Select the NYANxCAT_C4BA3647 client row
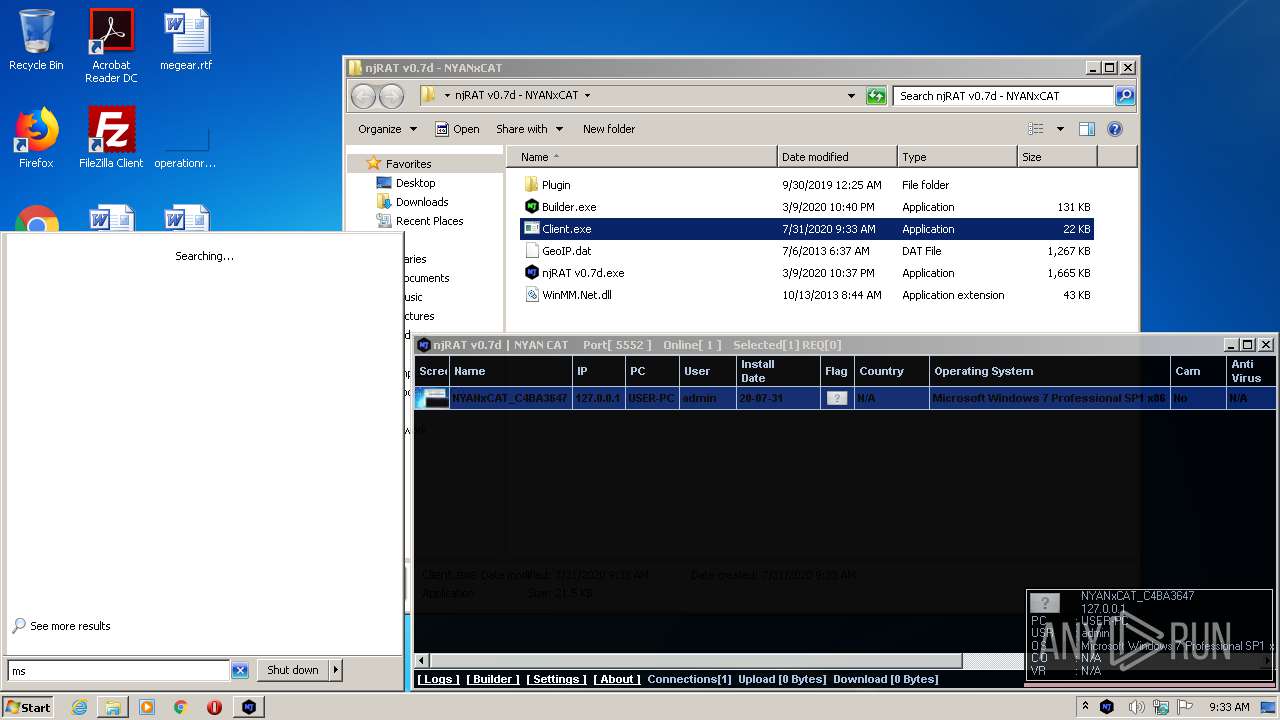Image resolution: width=1280 pixels, height=720 pixels. pyautogui.click(x=846, y=398)
